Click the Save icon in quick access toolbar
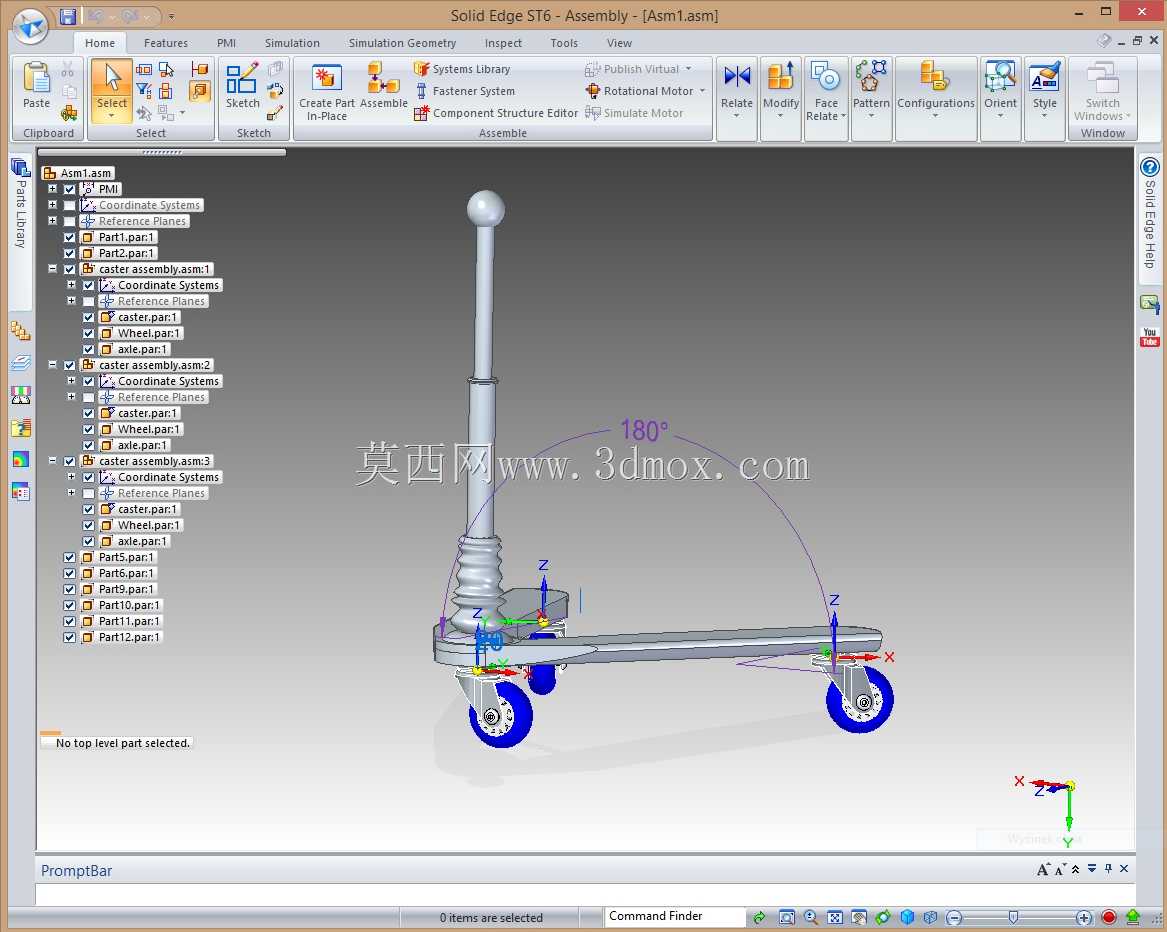Screen dimensions: 1167x932 (x=68, y=16)
